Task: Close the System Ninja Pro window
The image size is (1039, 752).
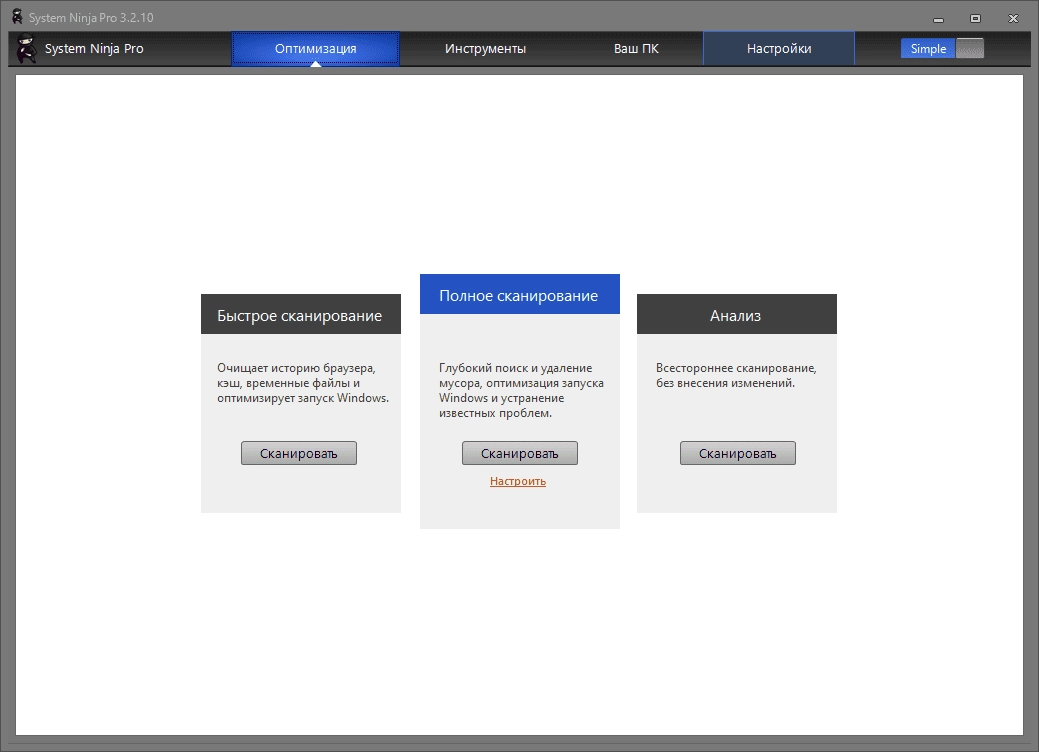Action: click(1013, 19)
